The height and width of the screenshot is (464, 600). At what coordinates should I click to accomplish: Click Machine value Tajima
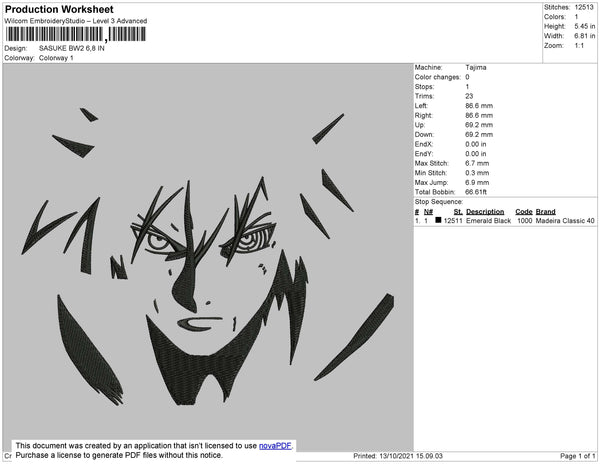point(476,67)
